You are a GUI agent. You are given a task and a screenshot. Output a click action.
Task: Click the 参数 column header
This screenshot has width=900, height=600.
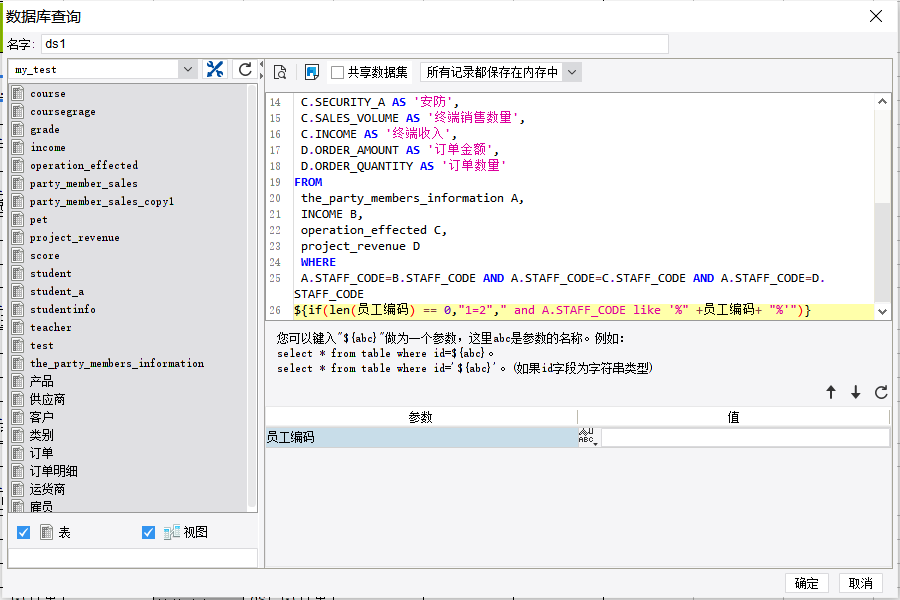click(x=421, y=417)
